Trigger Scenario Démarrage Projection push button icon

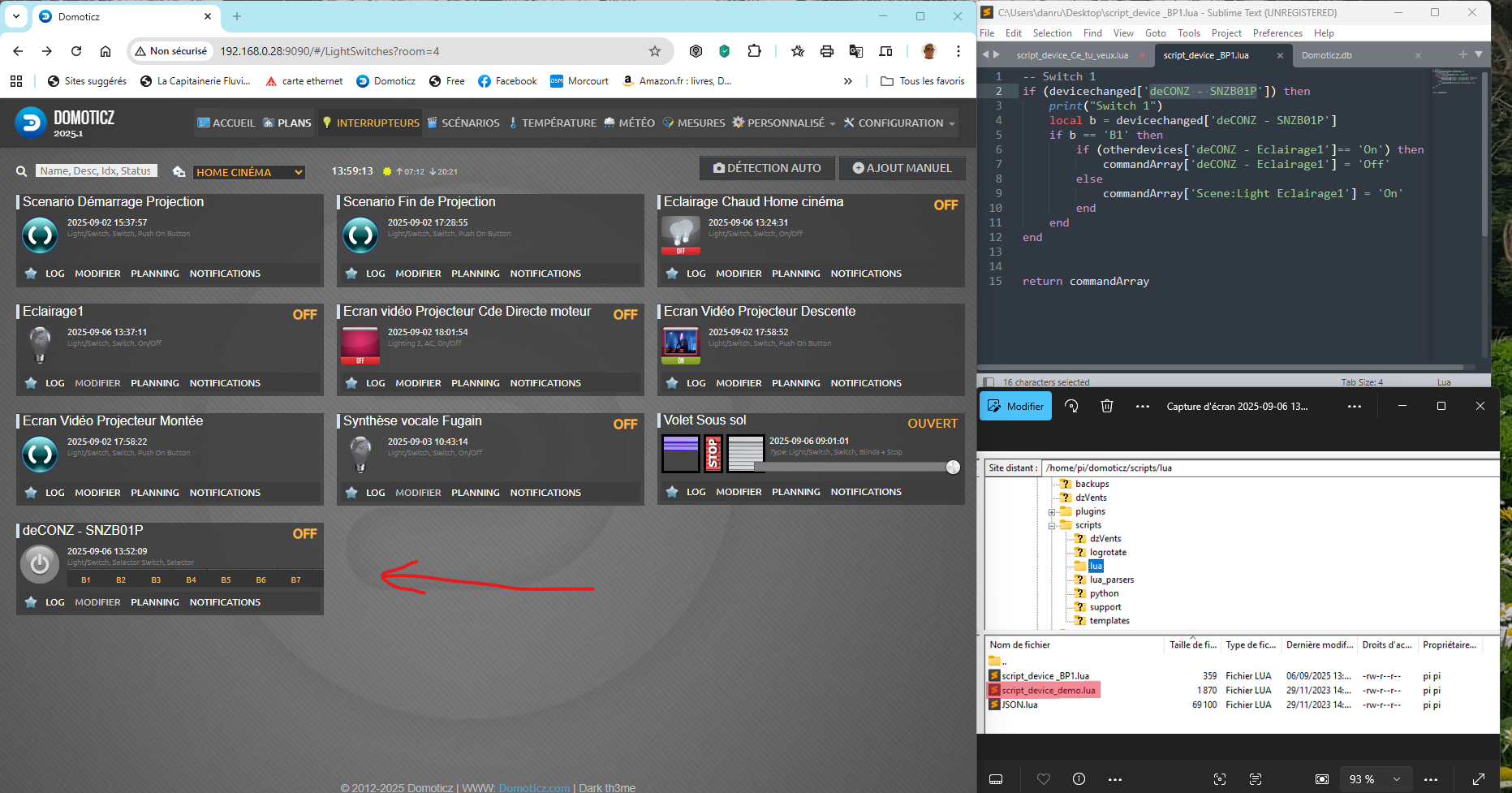tap(40, 235)
